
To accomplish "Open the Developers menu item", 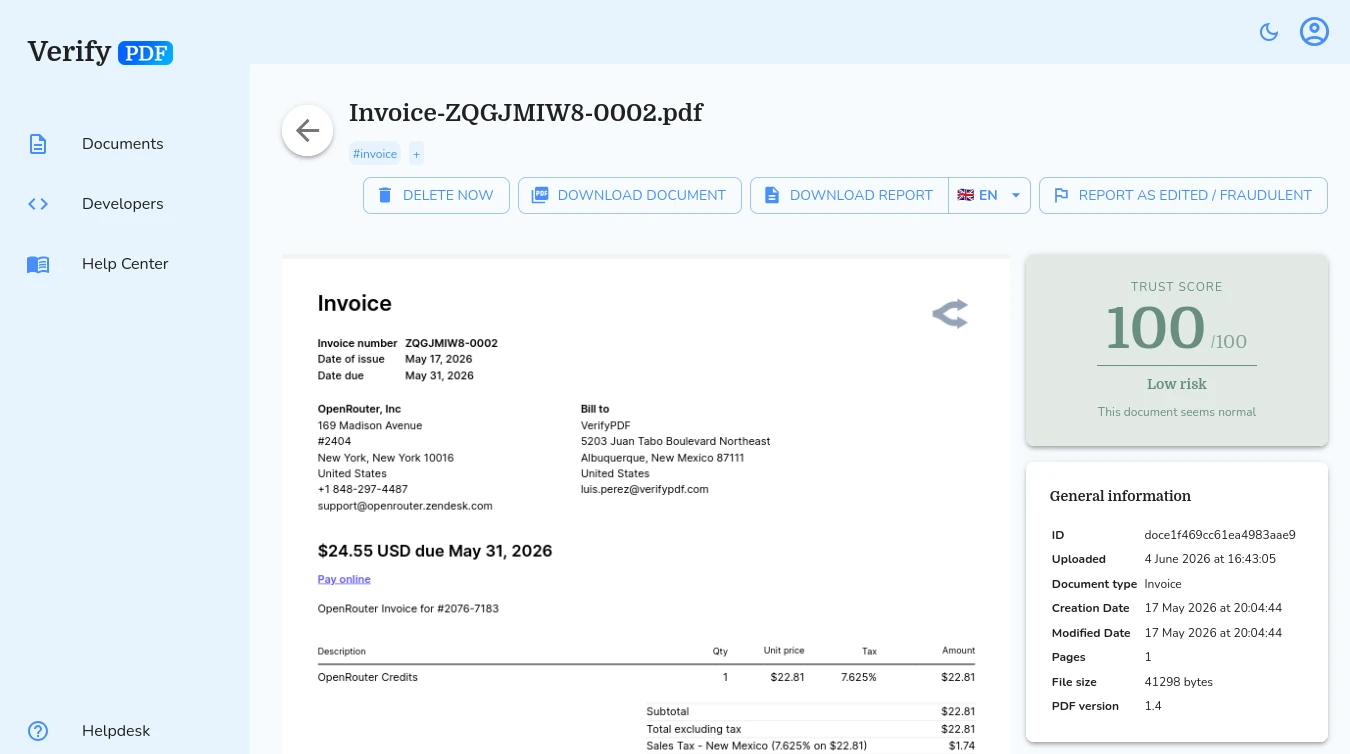I will tap(122, 204).
